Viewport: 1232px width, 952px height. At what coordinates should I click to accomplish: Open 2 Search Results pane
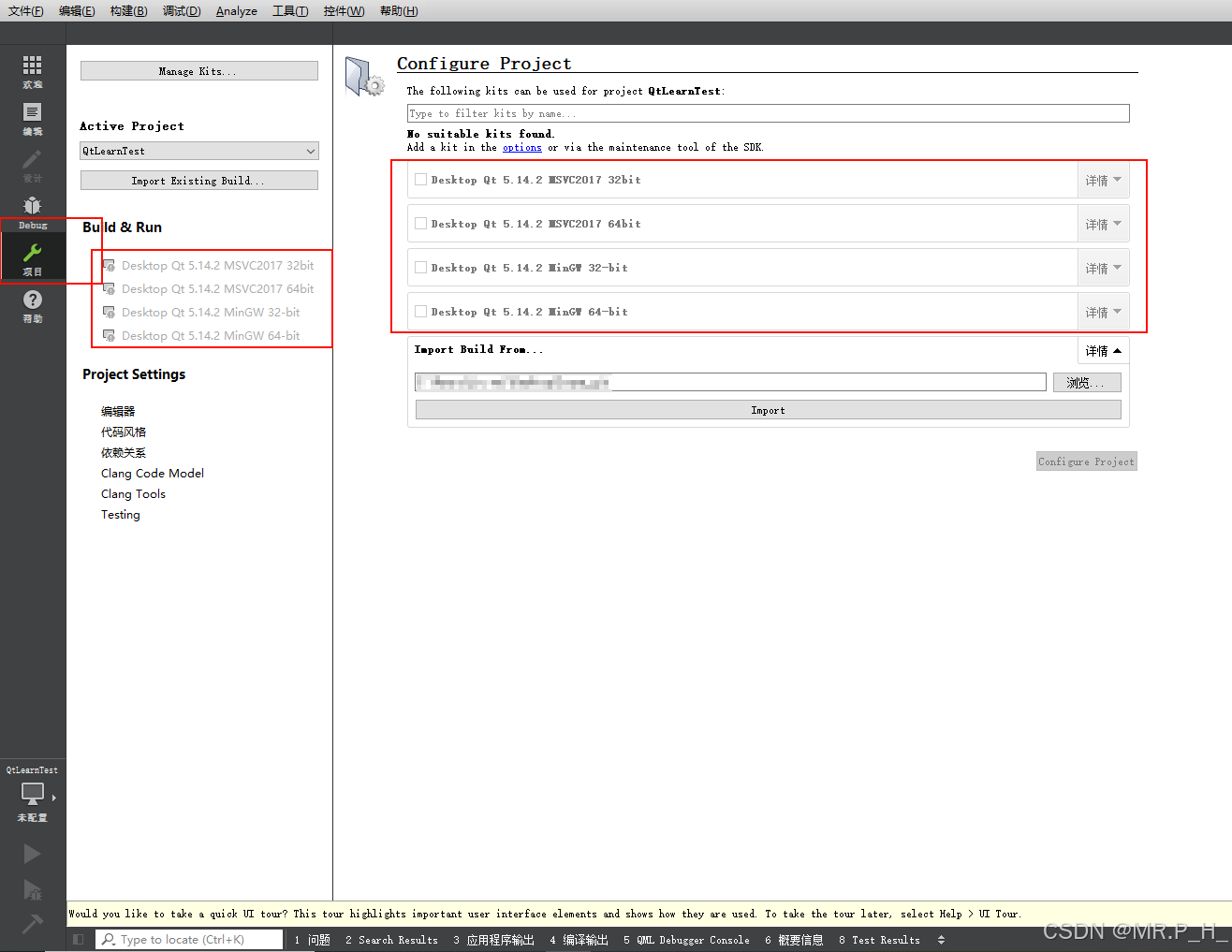[x=391, y=940]
